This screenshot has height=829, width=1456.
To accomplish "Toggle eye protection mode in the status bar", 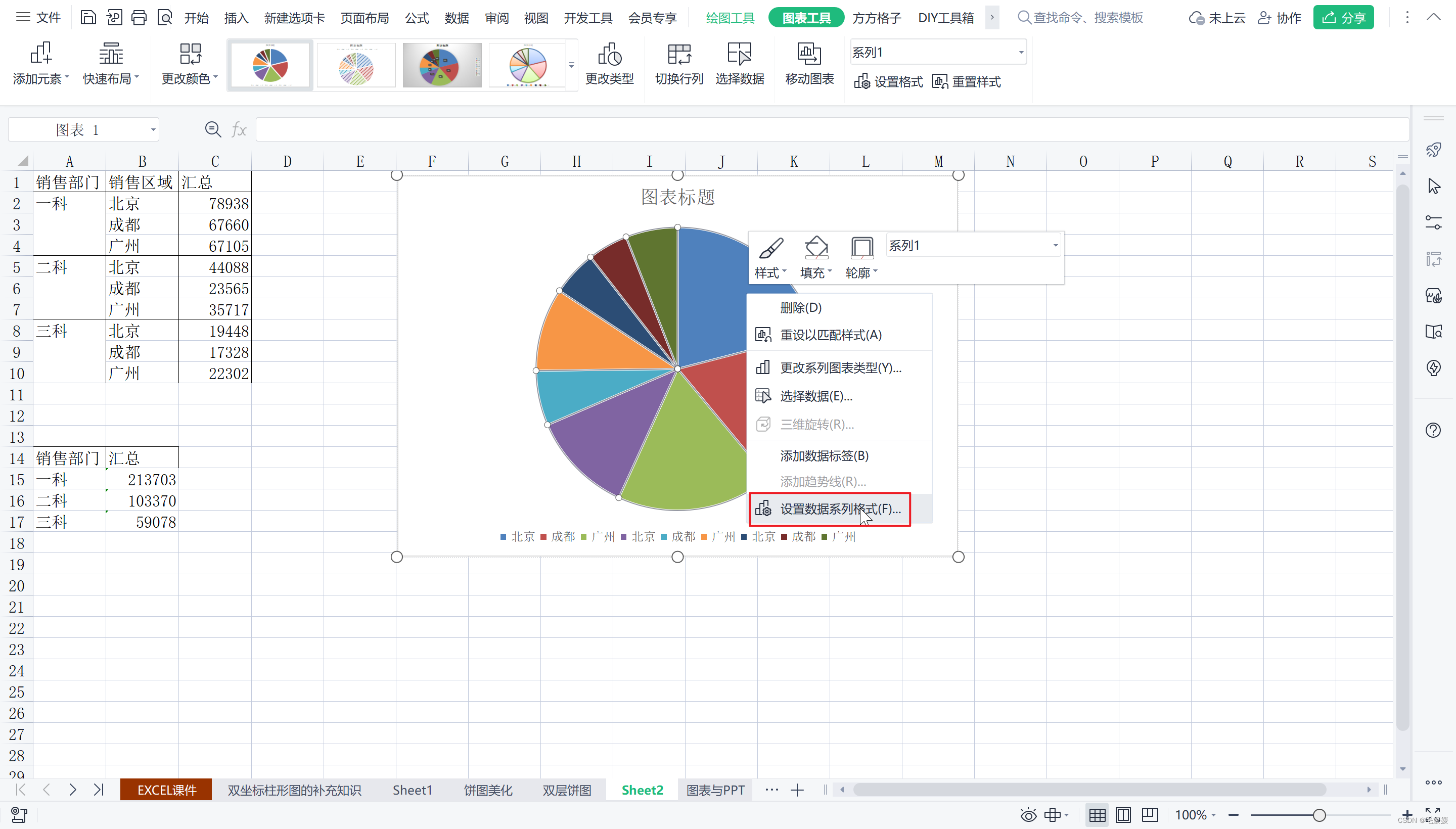I will 1028,815.
